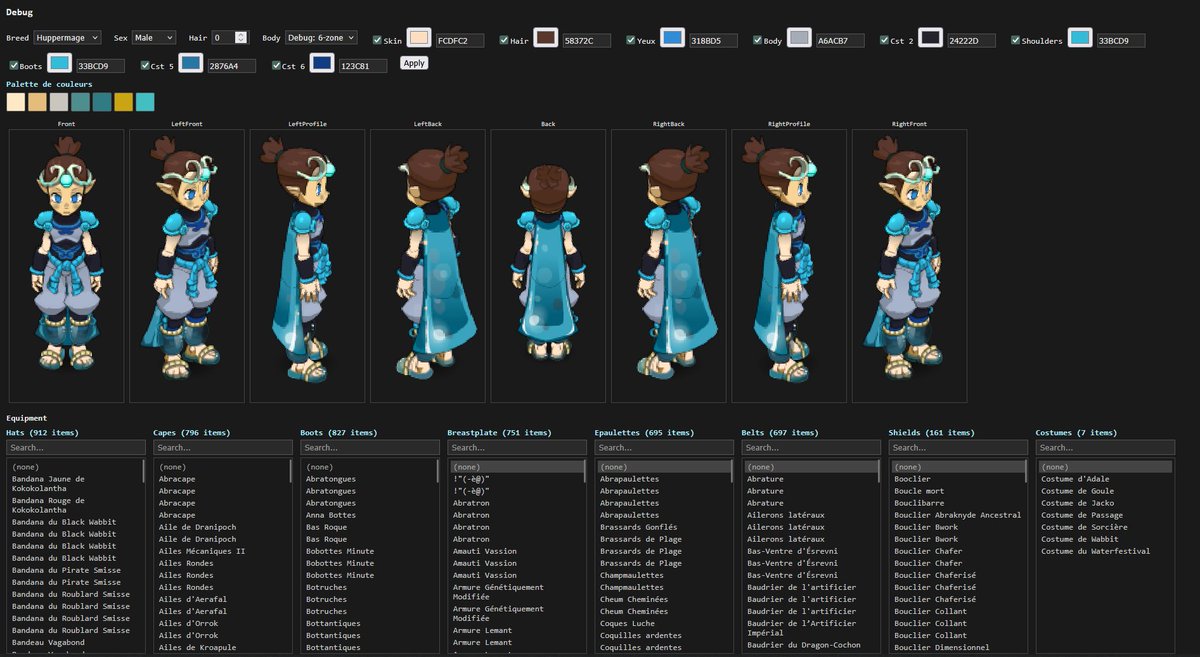Toggle the Hair color checkbox
Viewport: 1200px width, 657px height.
tap(504, 41)
